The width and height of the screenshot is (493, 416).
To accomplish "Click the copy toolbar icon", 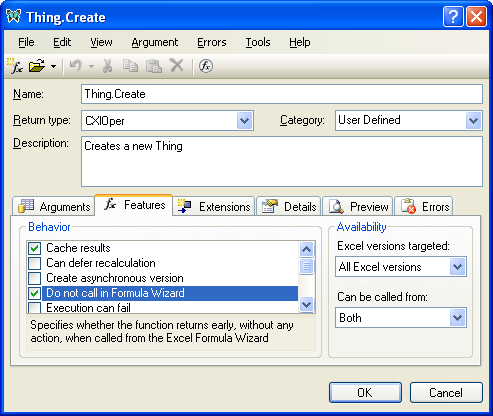I will pyautogui.click(x=130, y=66).
